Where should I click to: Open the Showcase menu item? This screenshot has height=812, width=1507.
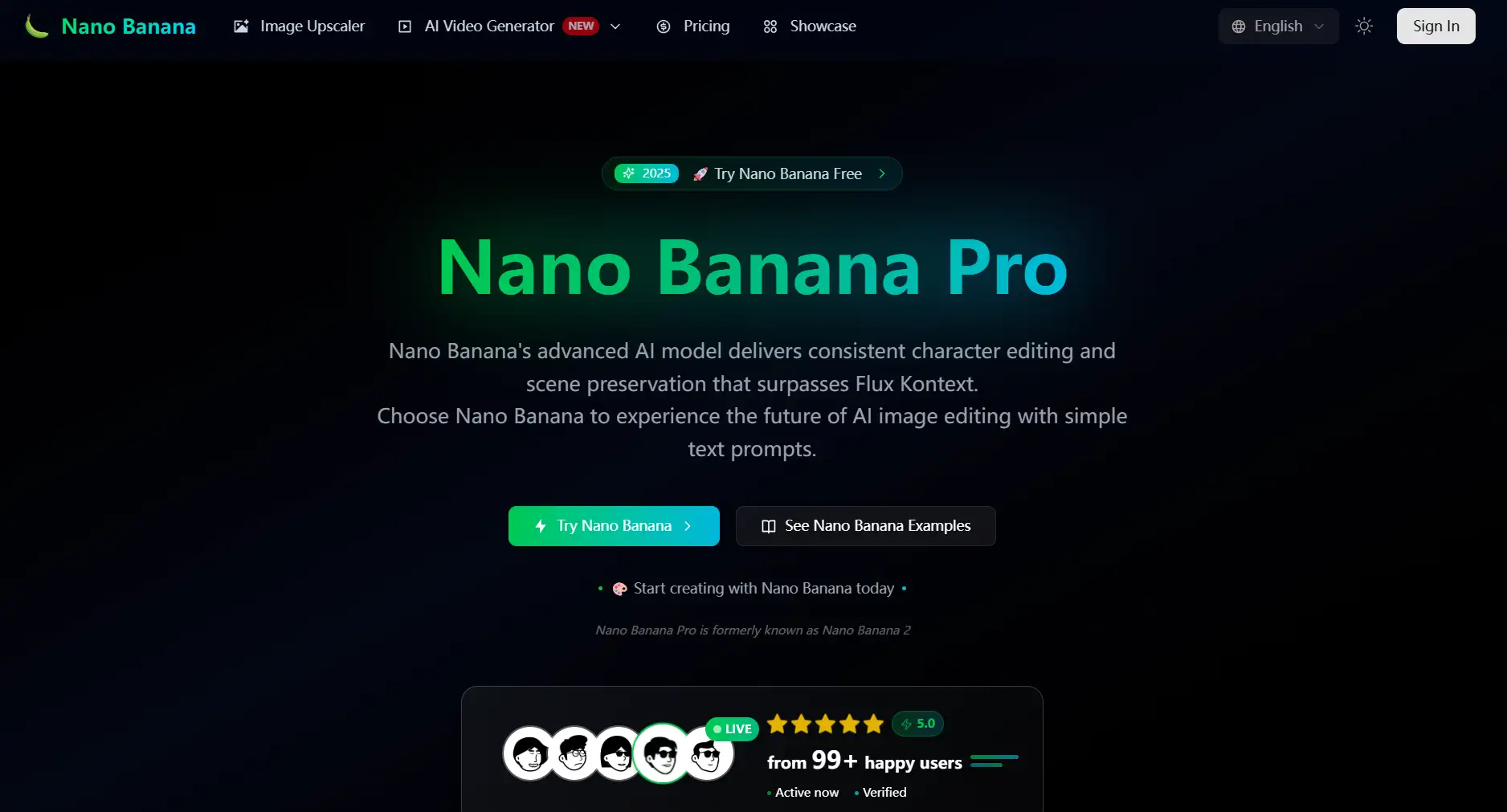(x=810, y=27)
